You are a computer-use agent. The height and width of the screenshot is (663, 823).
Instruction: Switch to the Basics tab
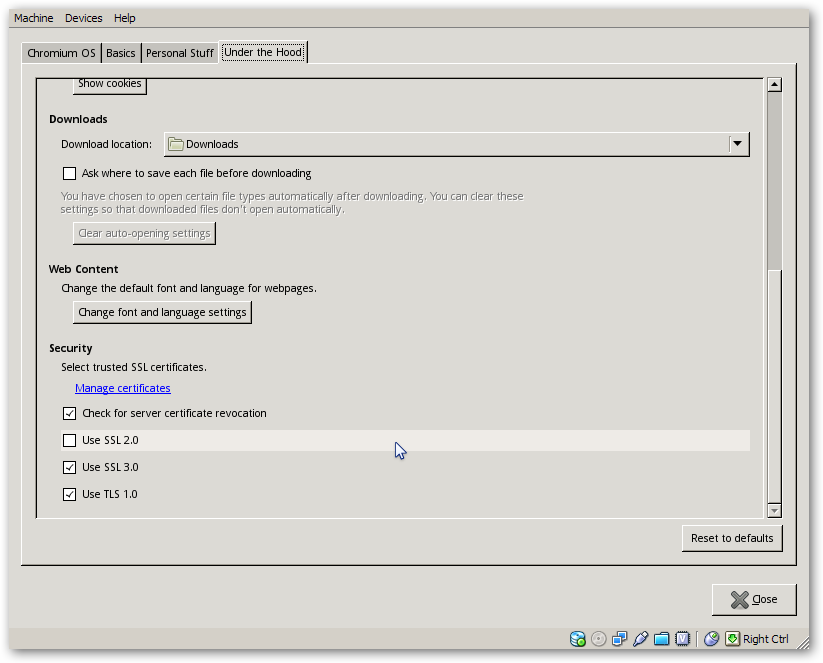(x=121, y=53)
